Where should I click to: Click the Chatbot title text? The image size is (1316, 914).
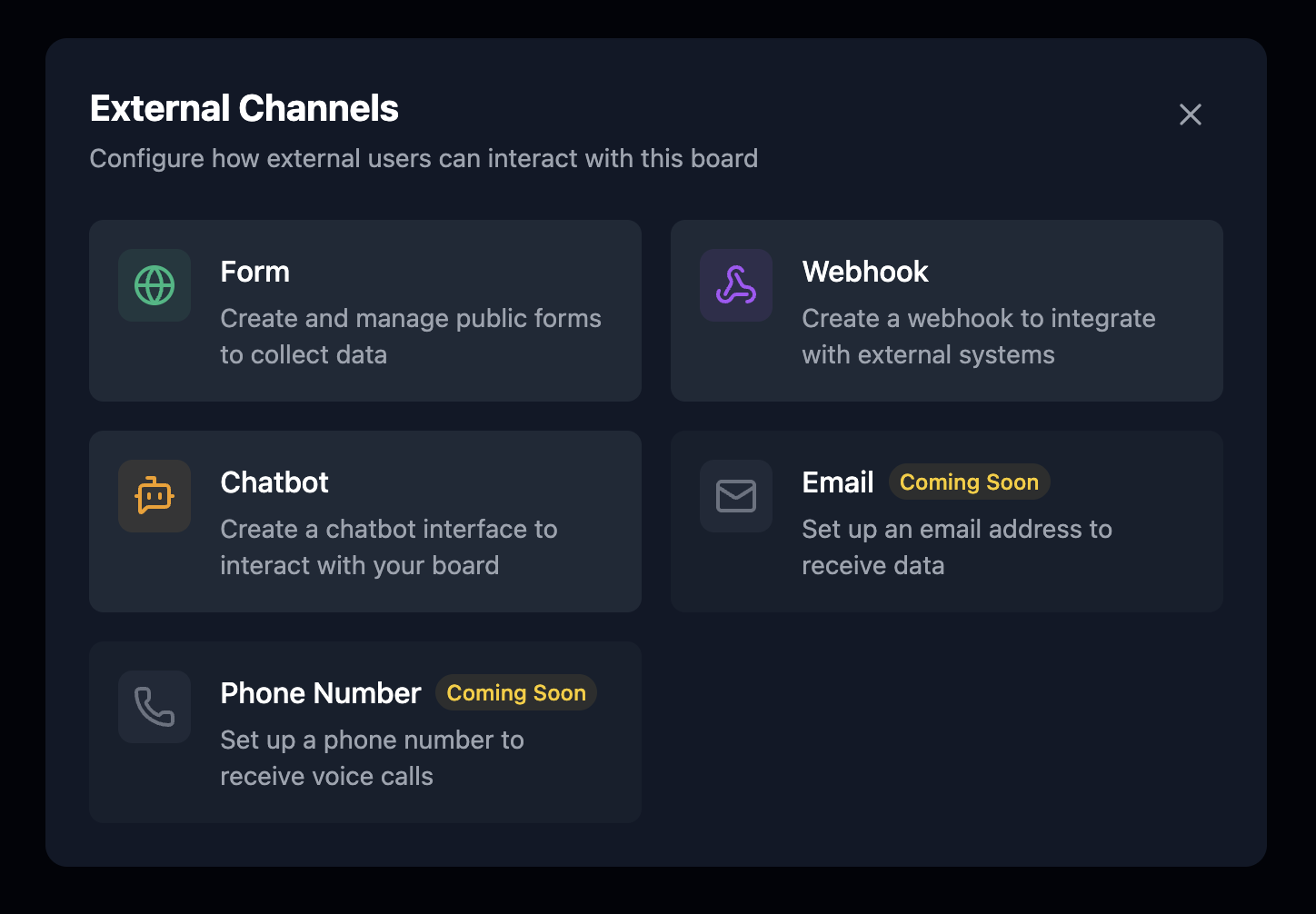coord(274,482)
